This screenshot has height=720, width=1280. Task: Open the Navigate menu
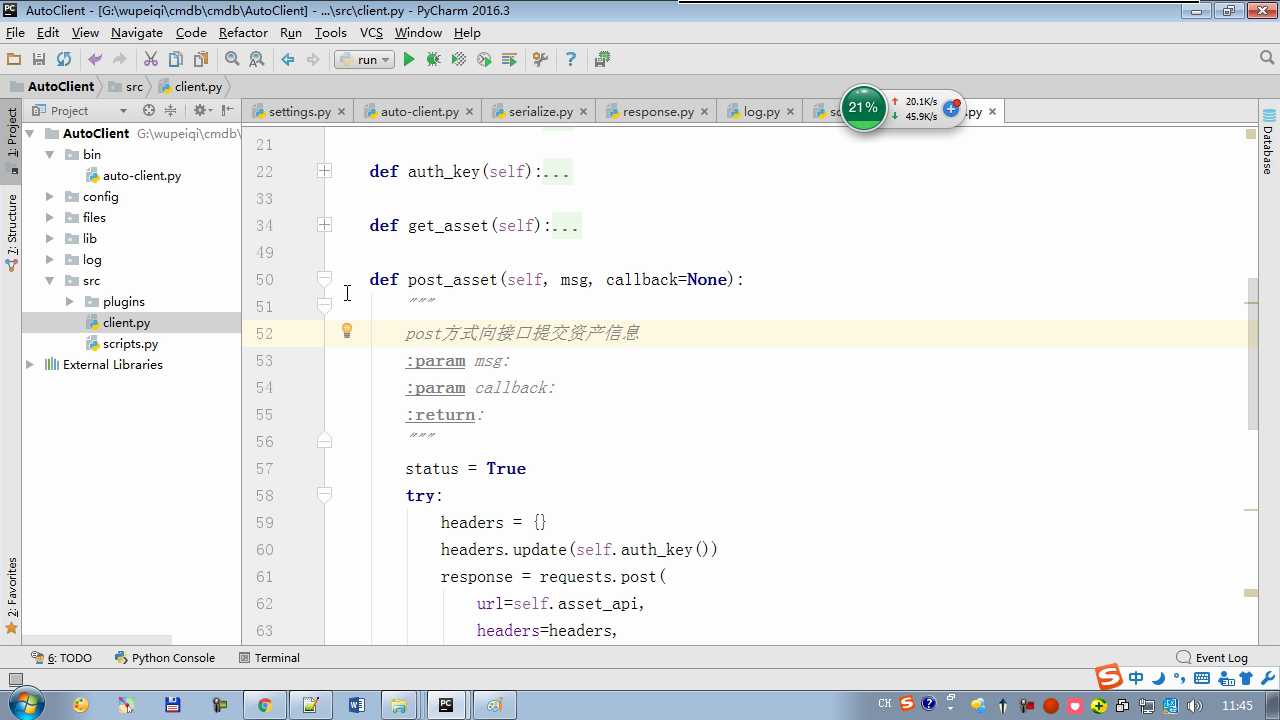point(136,33)
